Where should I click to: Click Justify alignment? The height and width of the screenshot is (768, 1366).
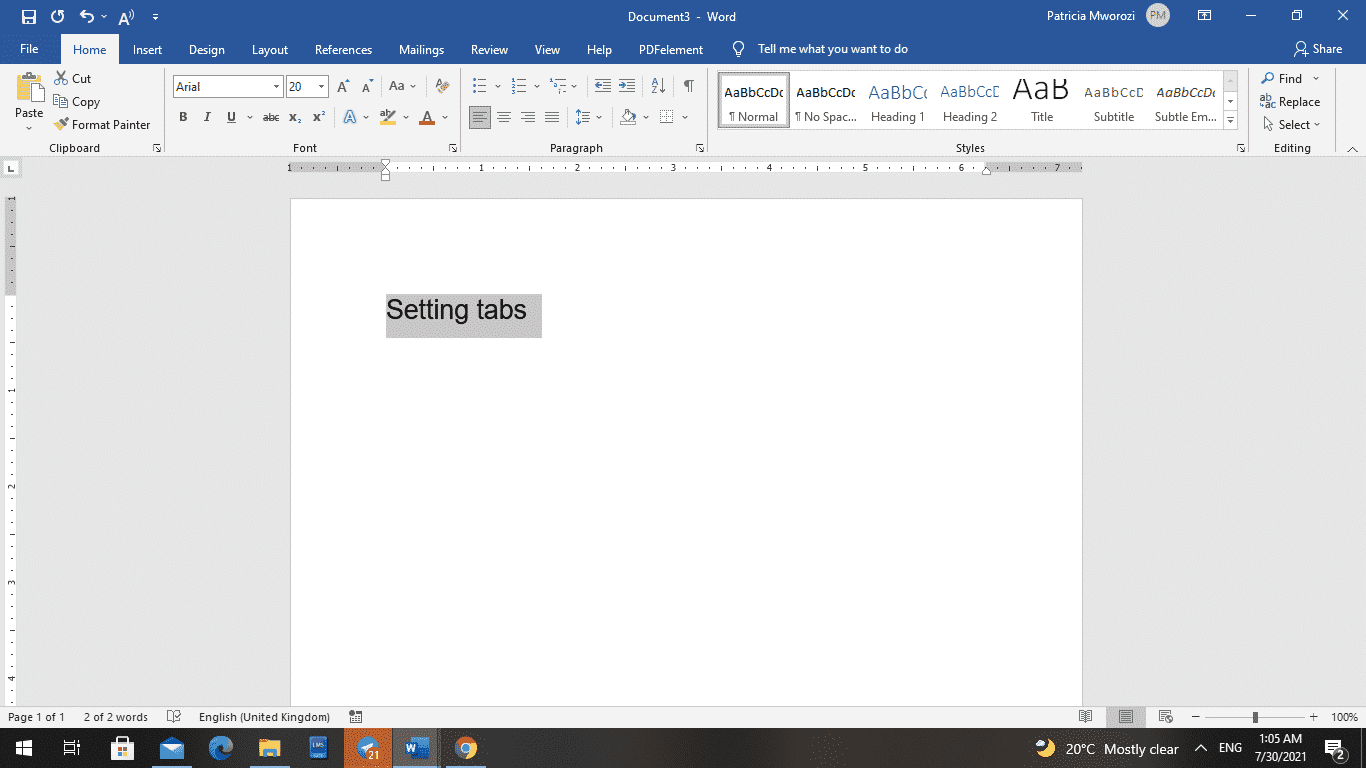552,117
